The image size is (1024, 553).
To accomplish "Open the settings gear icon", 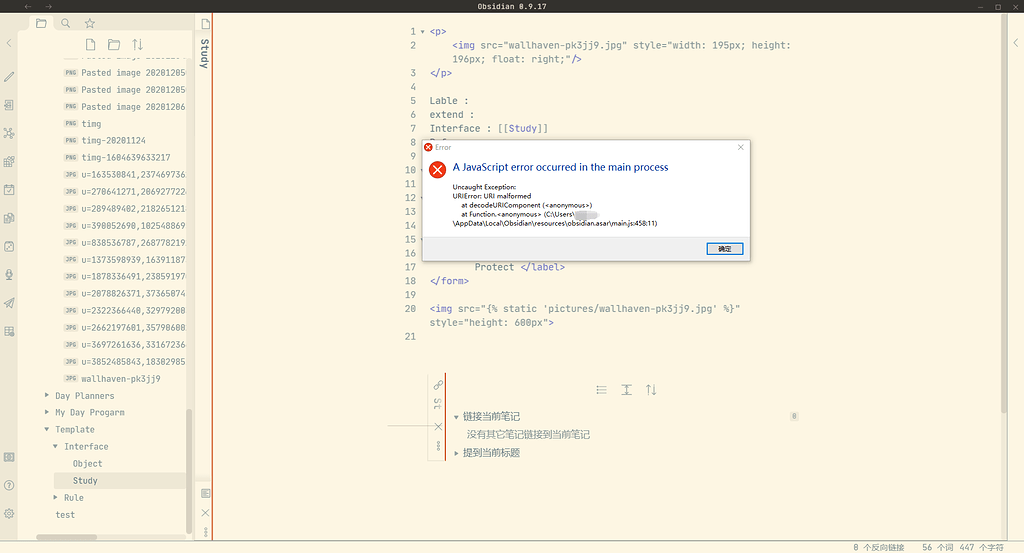I will click(x=9, y=513).
